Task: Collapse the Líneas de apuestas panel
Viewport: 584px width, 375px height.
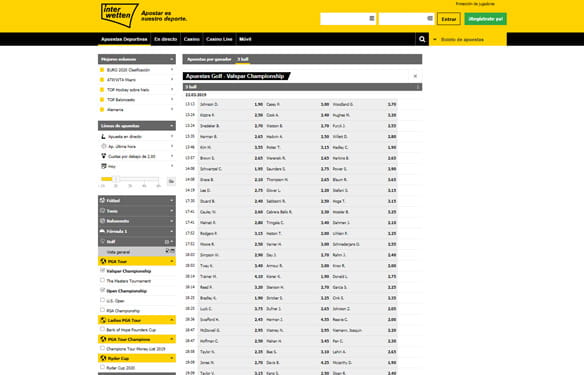Action: point(171,126)
